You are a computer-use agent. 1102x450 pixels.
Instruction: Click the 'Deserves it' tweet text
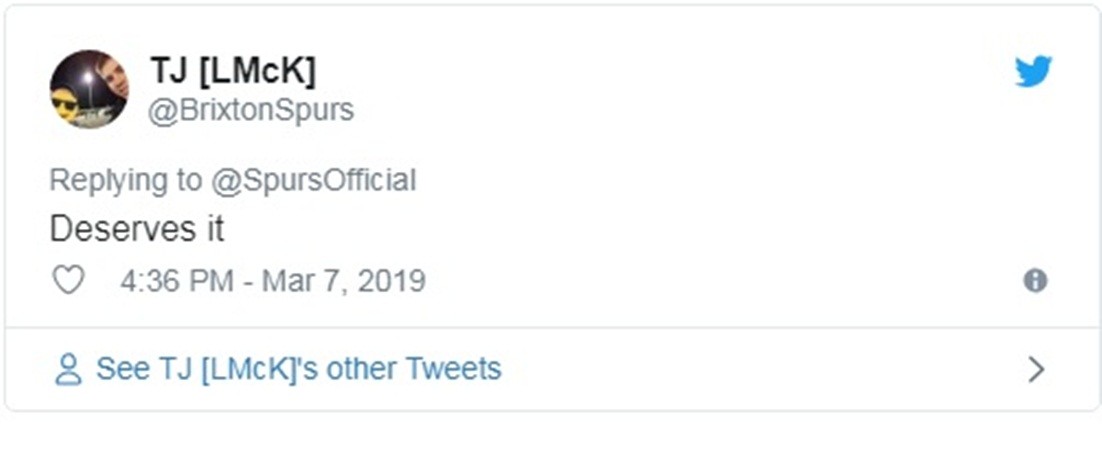click(x=137, y=229)
